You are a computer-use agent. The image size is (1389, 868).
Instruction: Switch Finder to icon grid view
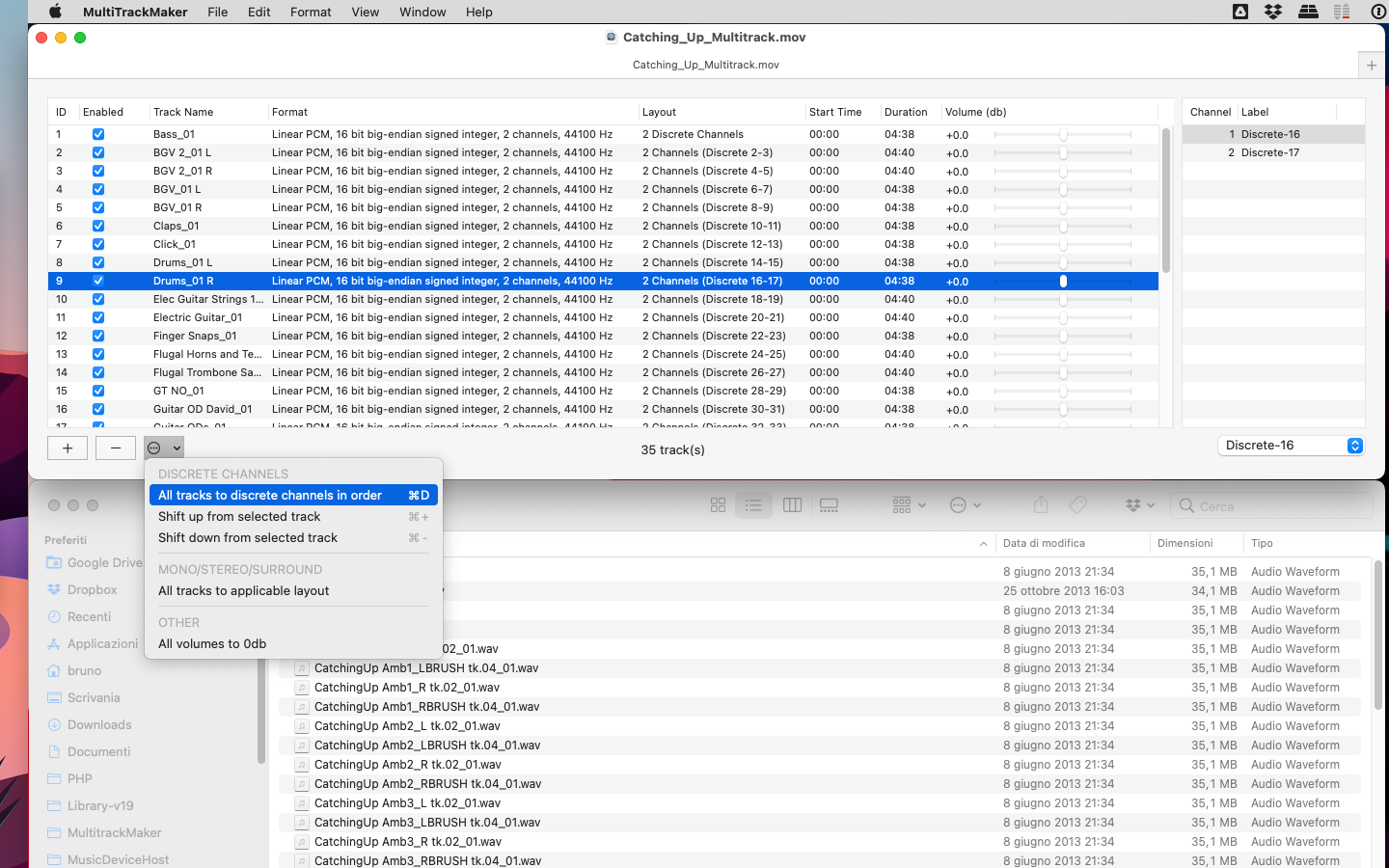[718, 505]
